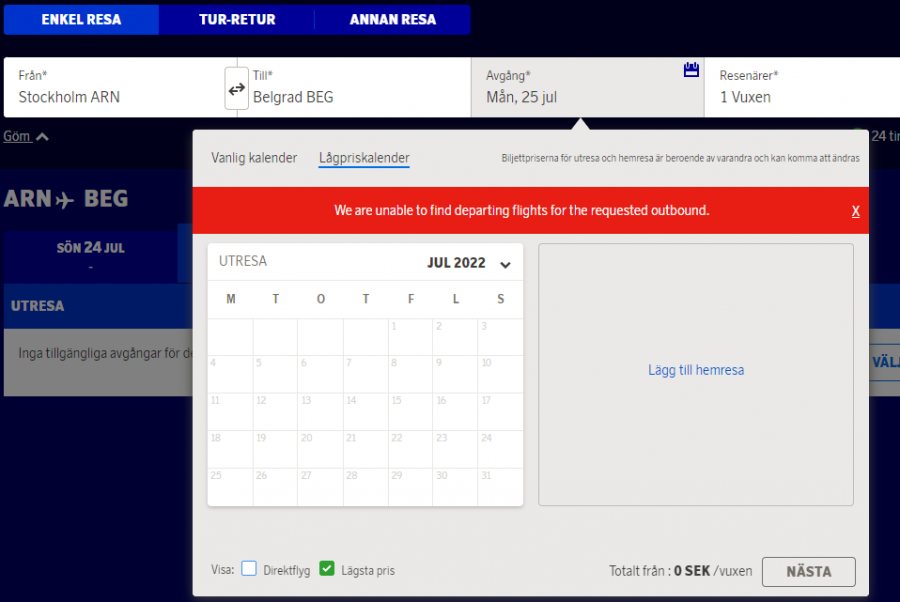Swap origin and destination airports
900x602 pixels.
236,89
